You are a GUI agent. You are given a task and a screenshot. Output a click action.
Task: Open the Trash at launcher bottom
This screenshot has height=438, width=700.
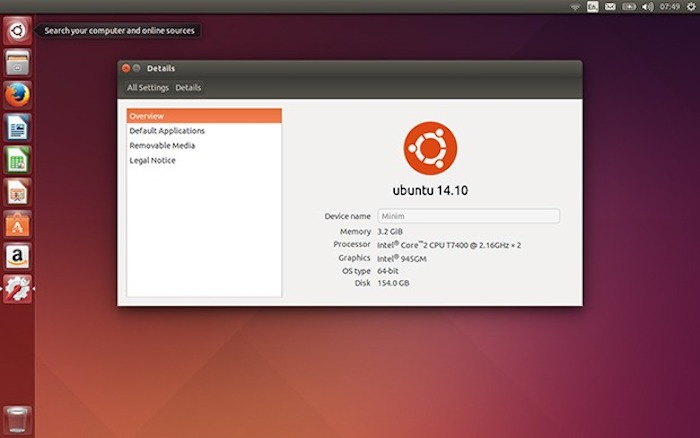coord(17,419)
